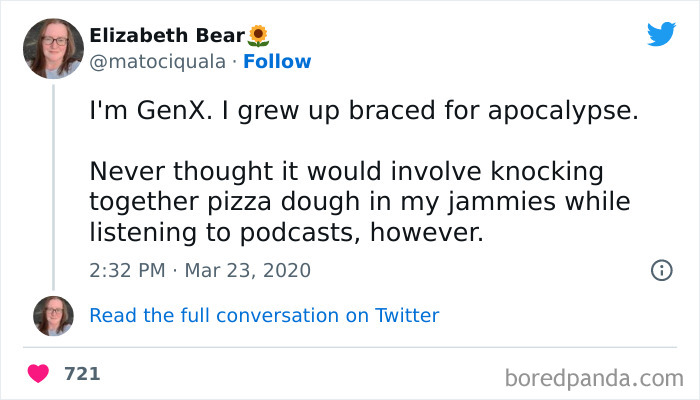
Task: Read the full conversation on Twitter
Action: click(x=264, y=316)
